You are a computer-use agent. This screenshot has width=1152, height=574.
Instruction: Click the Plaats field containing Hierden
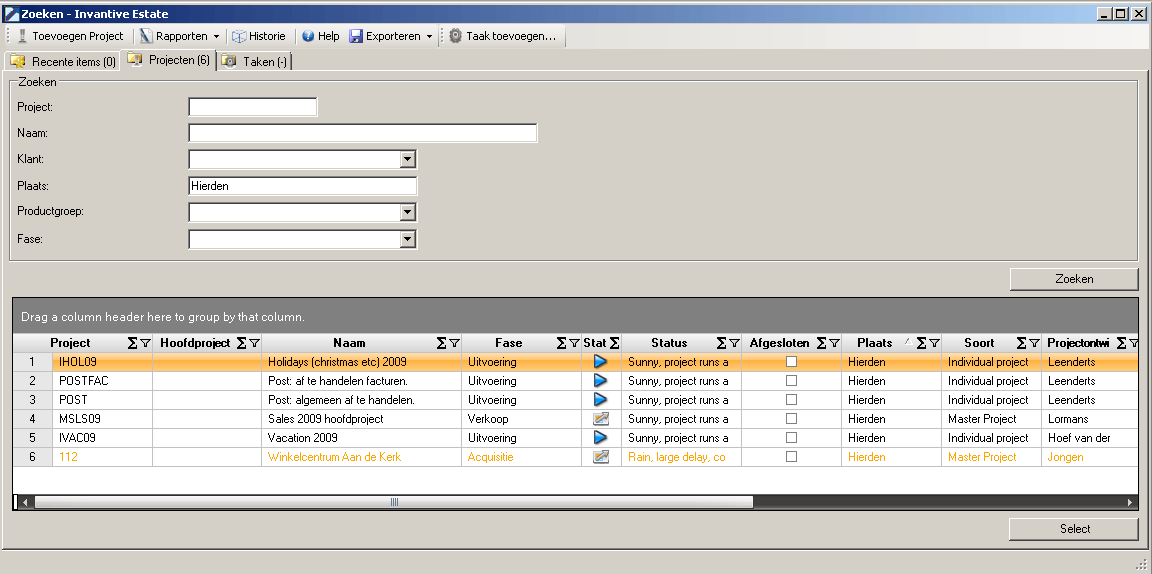pos(303,186)
